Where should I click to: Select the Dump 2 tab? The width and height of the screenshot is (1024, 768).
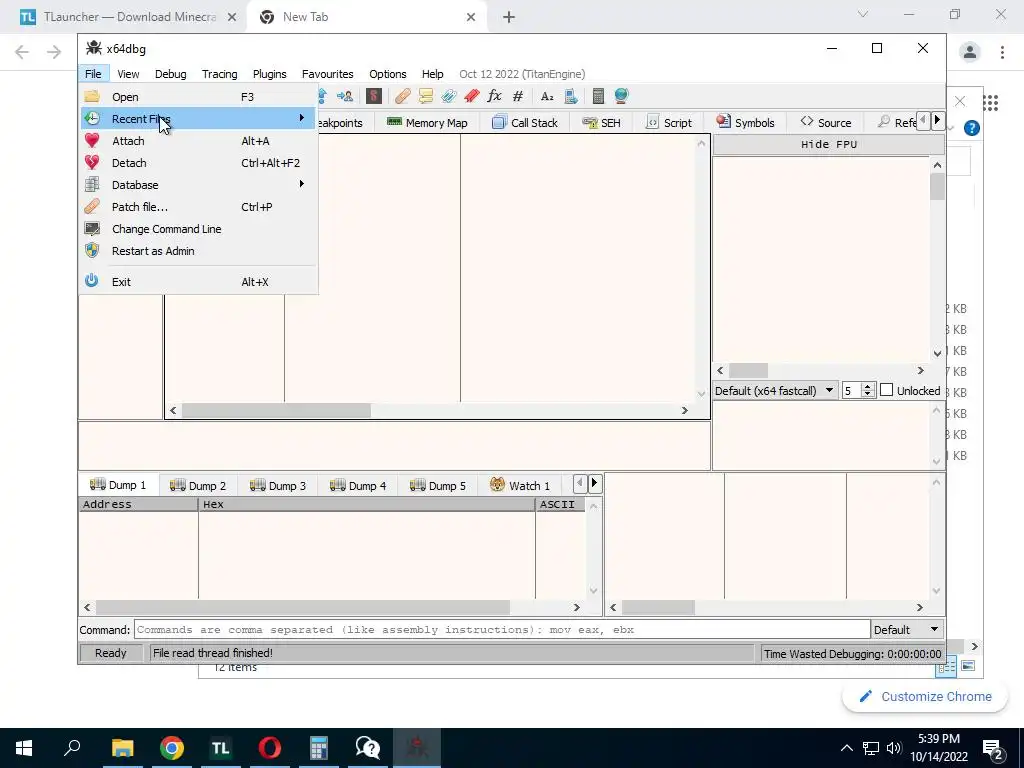pos(198,485)
